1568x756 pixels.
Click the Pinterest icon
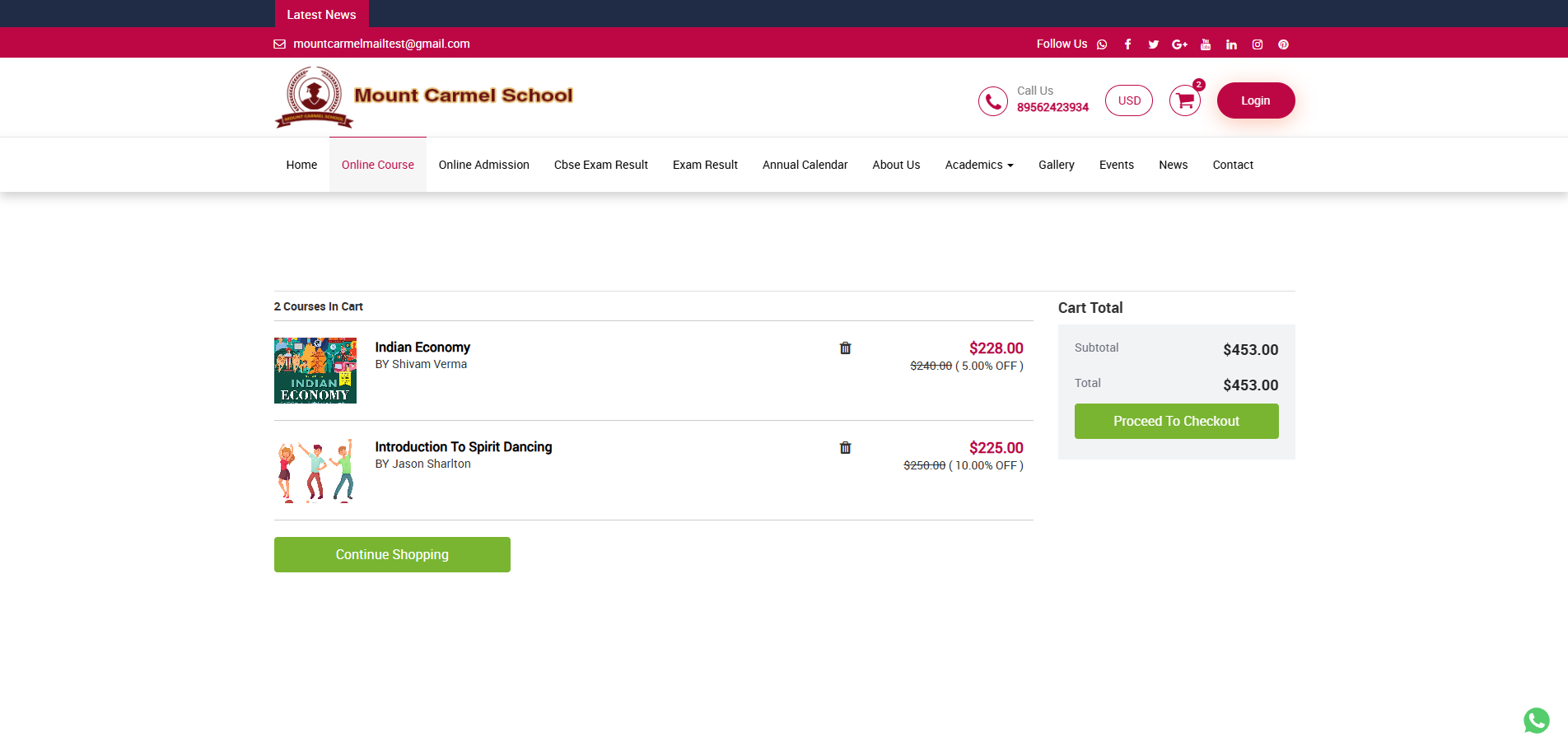coord(1283,44)
